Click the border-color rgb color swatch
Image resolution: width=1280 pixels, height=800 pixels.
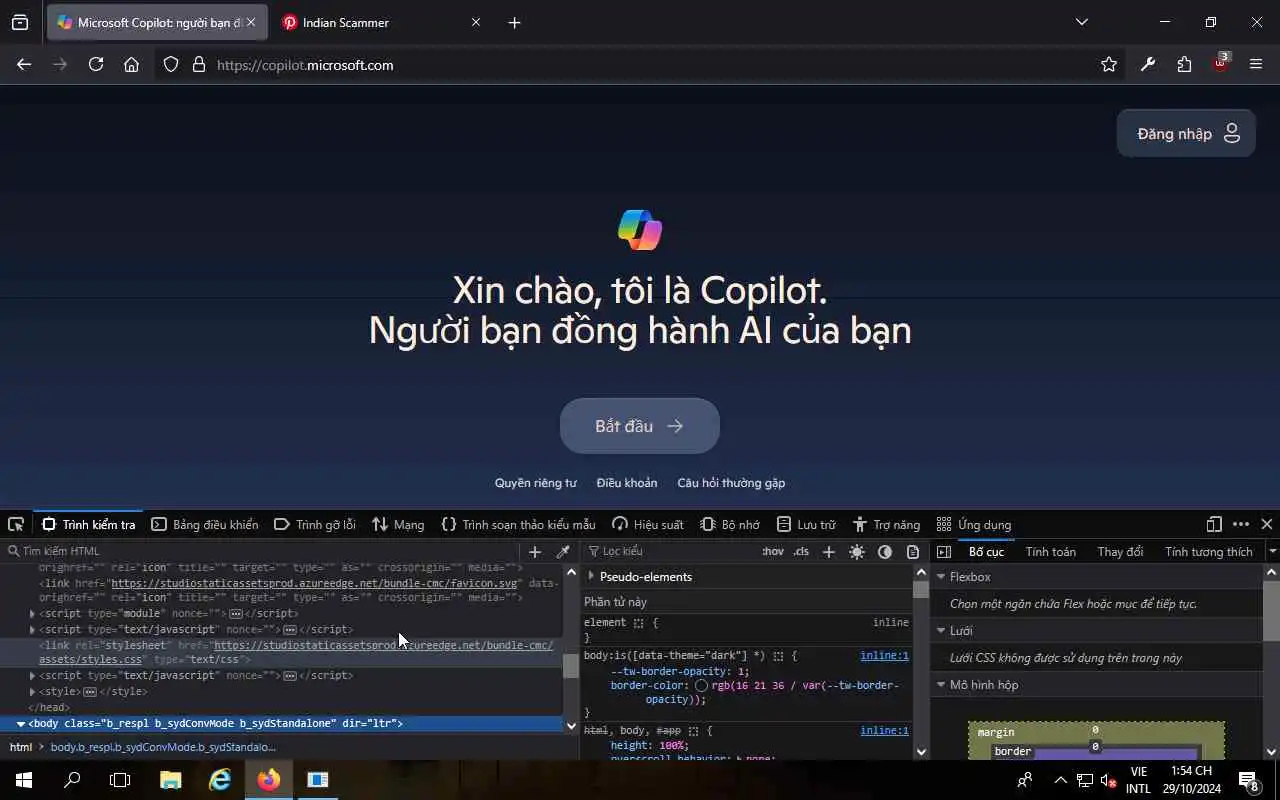coord(701,686)
